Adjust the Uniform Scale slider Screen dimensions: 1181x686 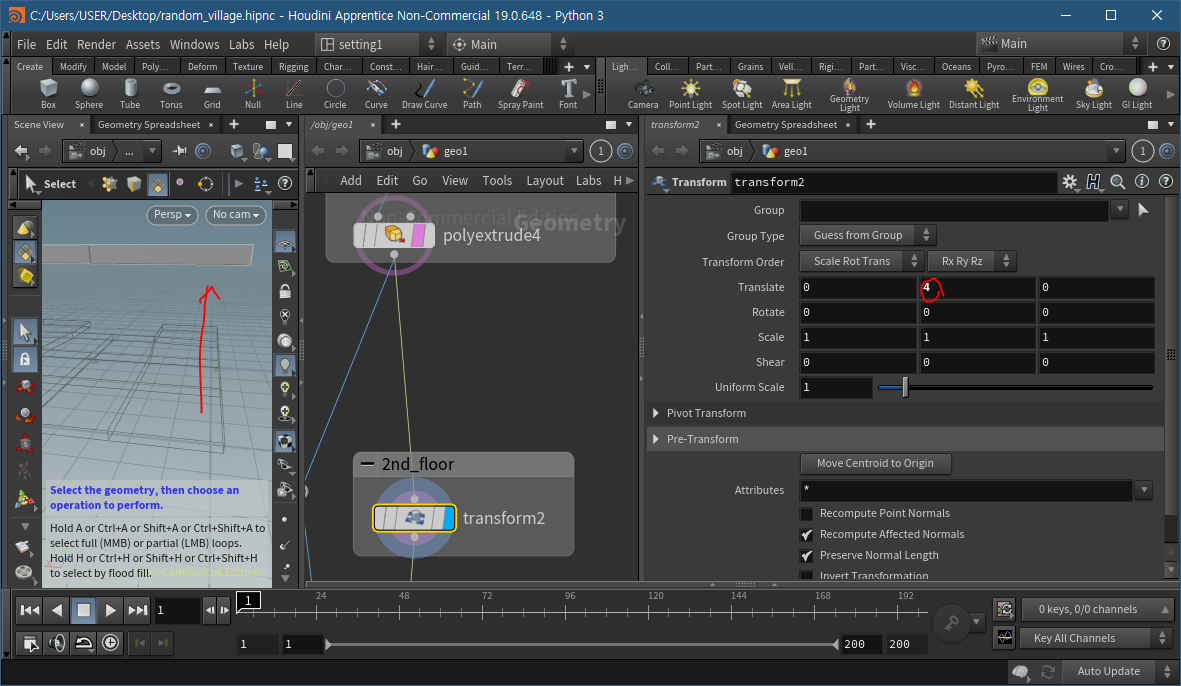pyautogui.click(x=1015, y=387)
